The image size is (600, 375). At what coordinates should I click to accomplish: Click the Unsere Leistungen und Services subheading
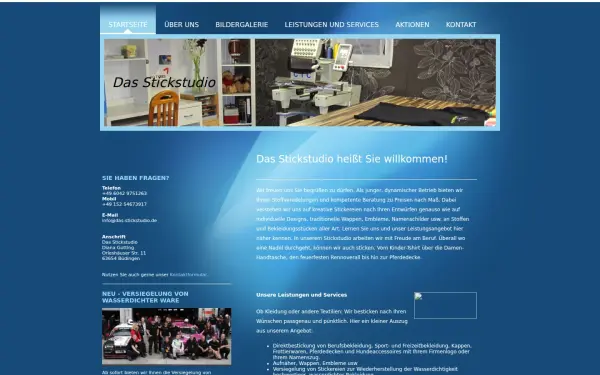(302, 295)
